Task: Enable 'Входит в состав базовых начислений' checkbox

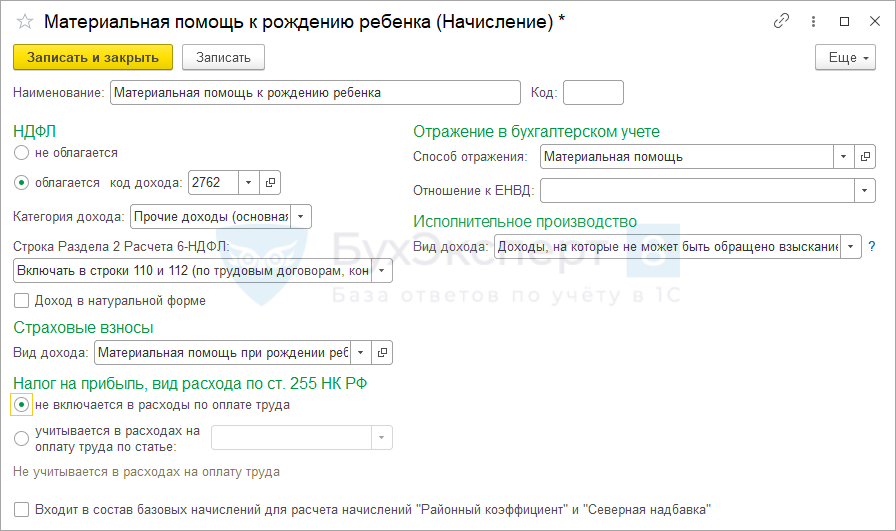Action: [21, 509]
